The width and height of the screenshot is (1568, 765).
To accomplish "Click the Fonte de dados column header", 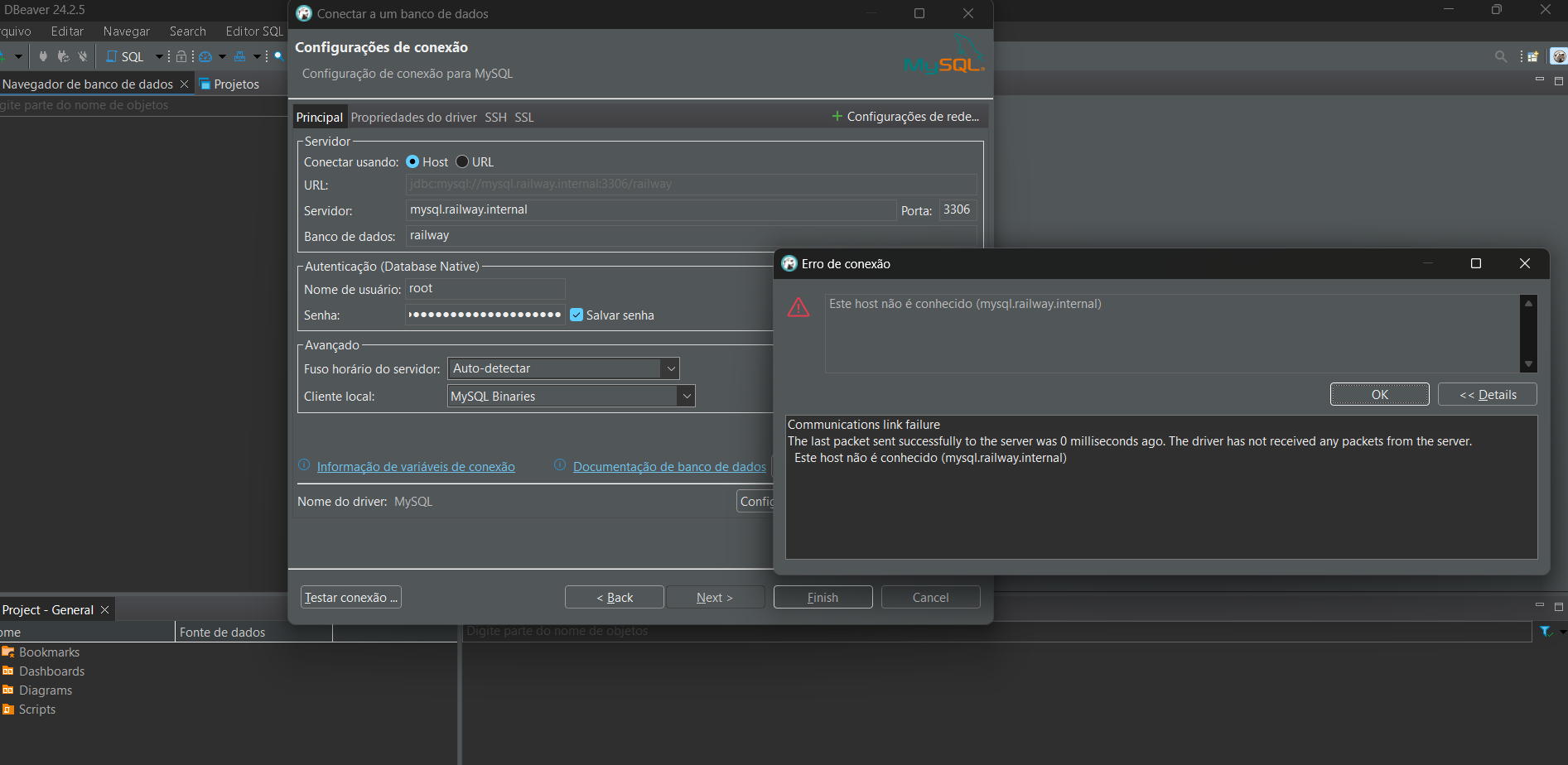I will click(253, 633).
